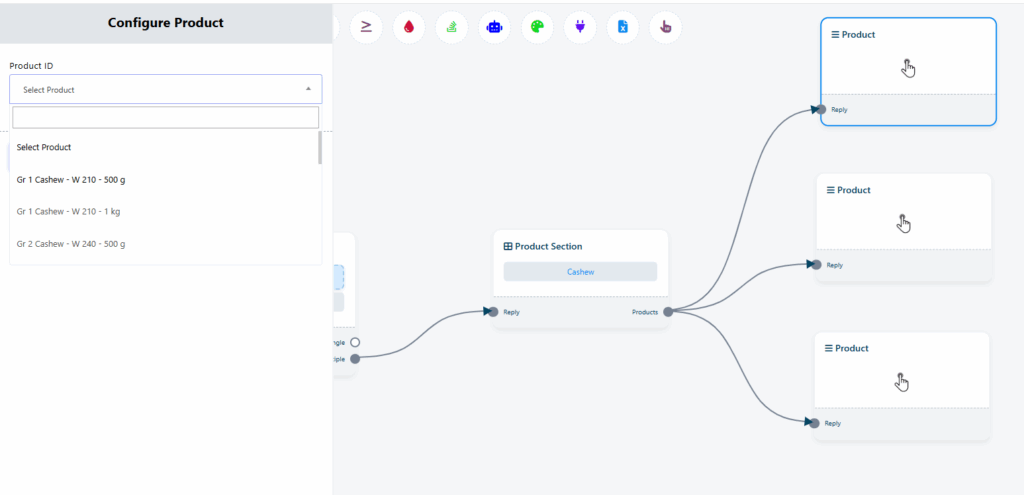Image resolution: width=1024 pixels, height=495 pixels.
Task: Click the blue Excel file icon
Action: coord(623,27)
